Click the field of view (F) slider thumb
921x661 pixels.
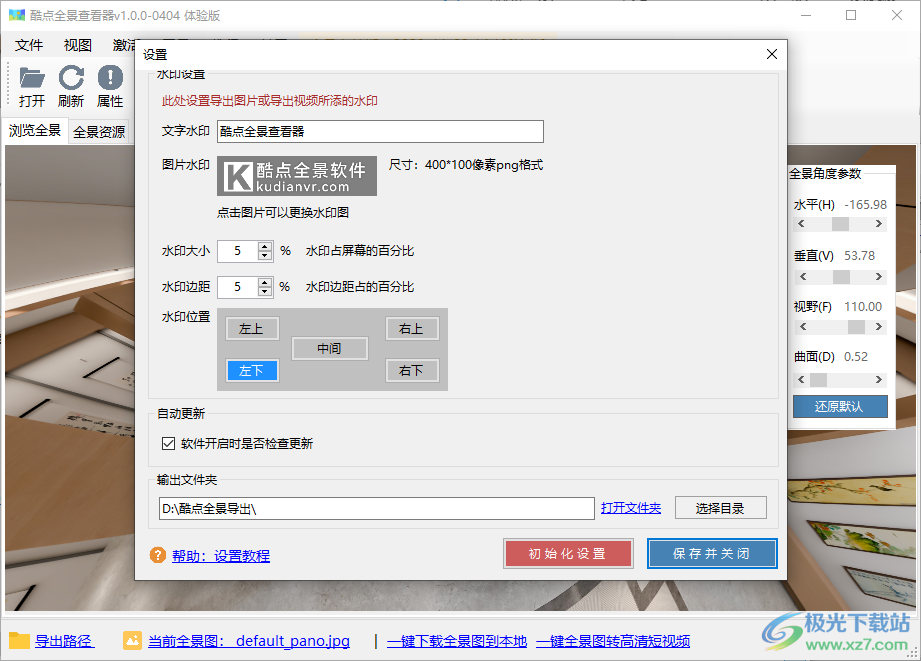point(856,327)
